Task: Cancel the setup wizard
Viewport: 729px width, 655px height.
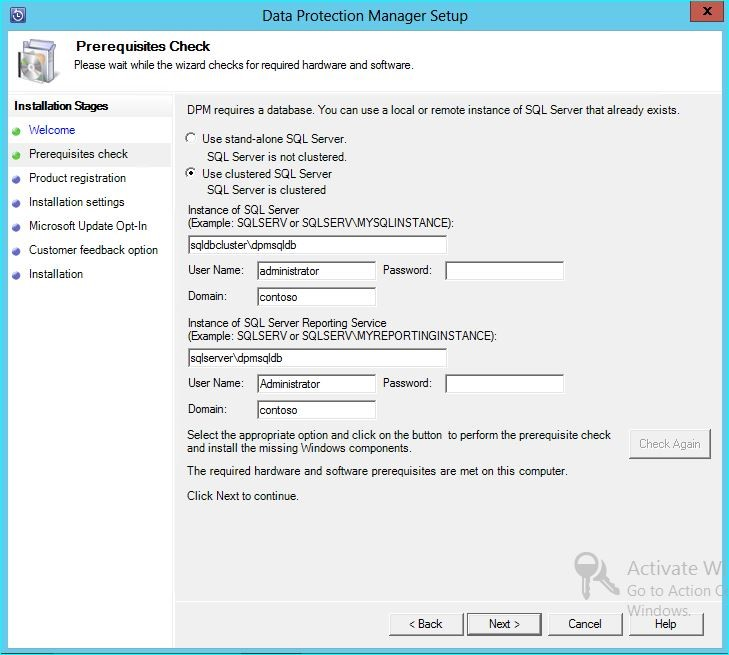Action: [585, 624]
